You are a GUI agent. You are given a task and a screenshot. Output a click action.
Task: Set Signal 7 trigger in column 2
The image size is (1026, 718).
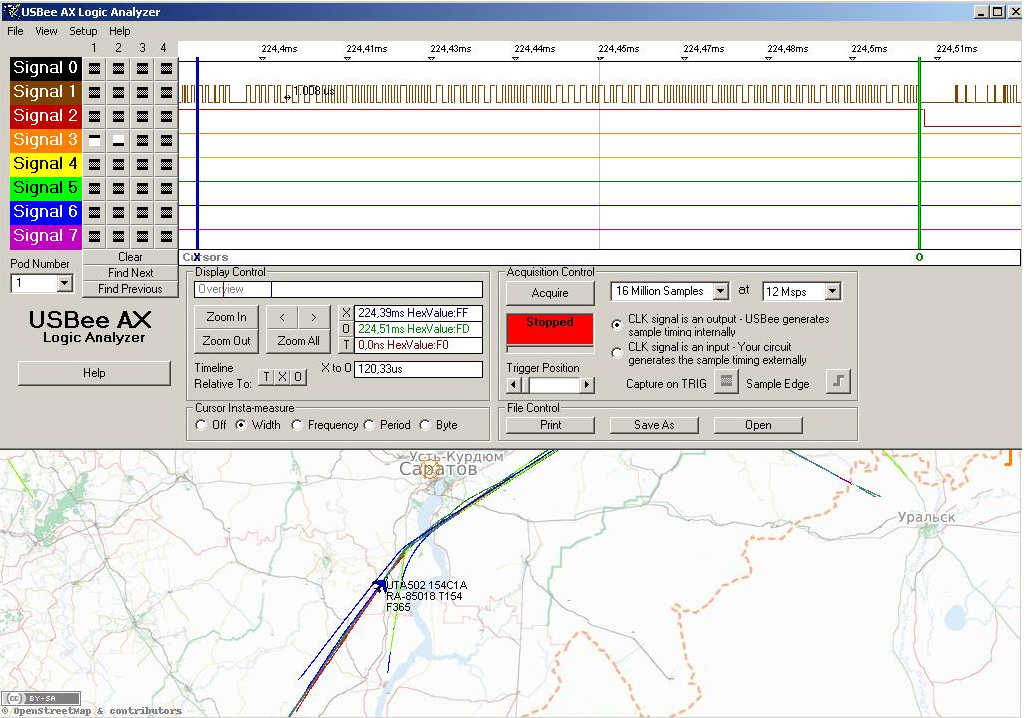pos(118,236)
